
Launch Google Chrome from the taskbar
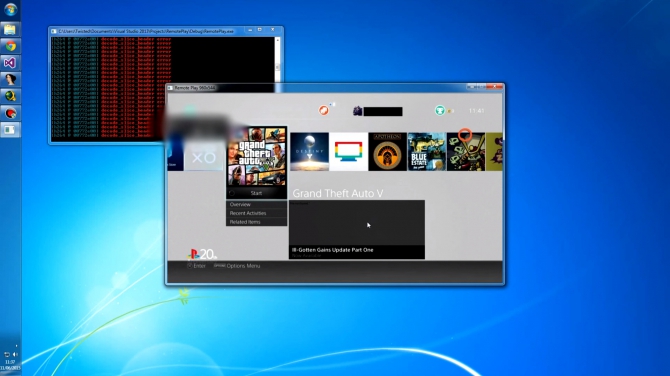10,46
